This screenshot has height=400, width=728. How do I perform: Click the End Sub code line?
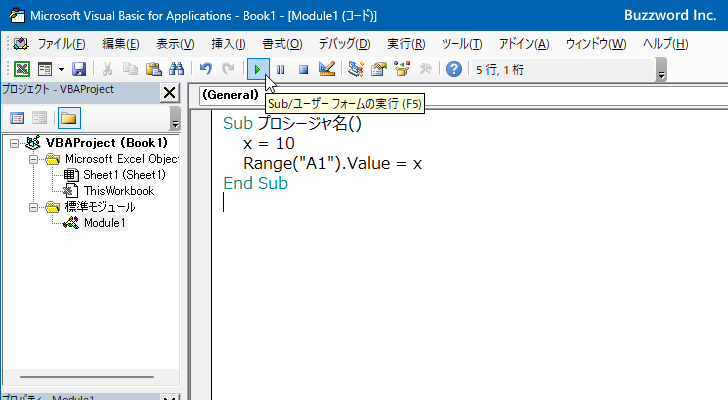(x=255, y=183)
